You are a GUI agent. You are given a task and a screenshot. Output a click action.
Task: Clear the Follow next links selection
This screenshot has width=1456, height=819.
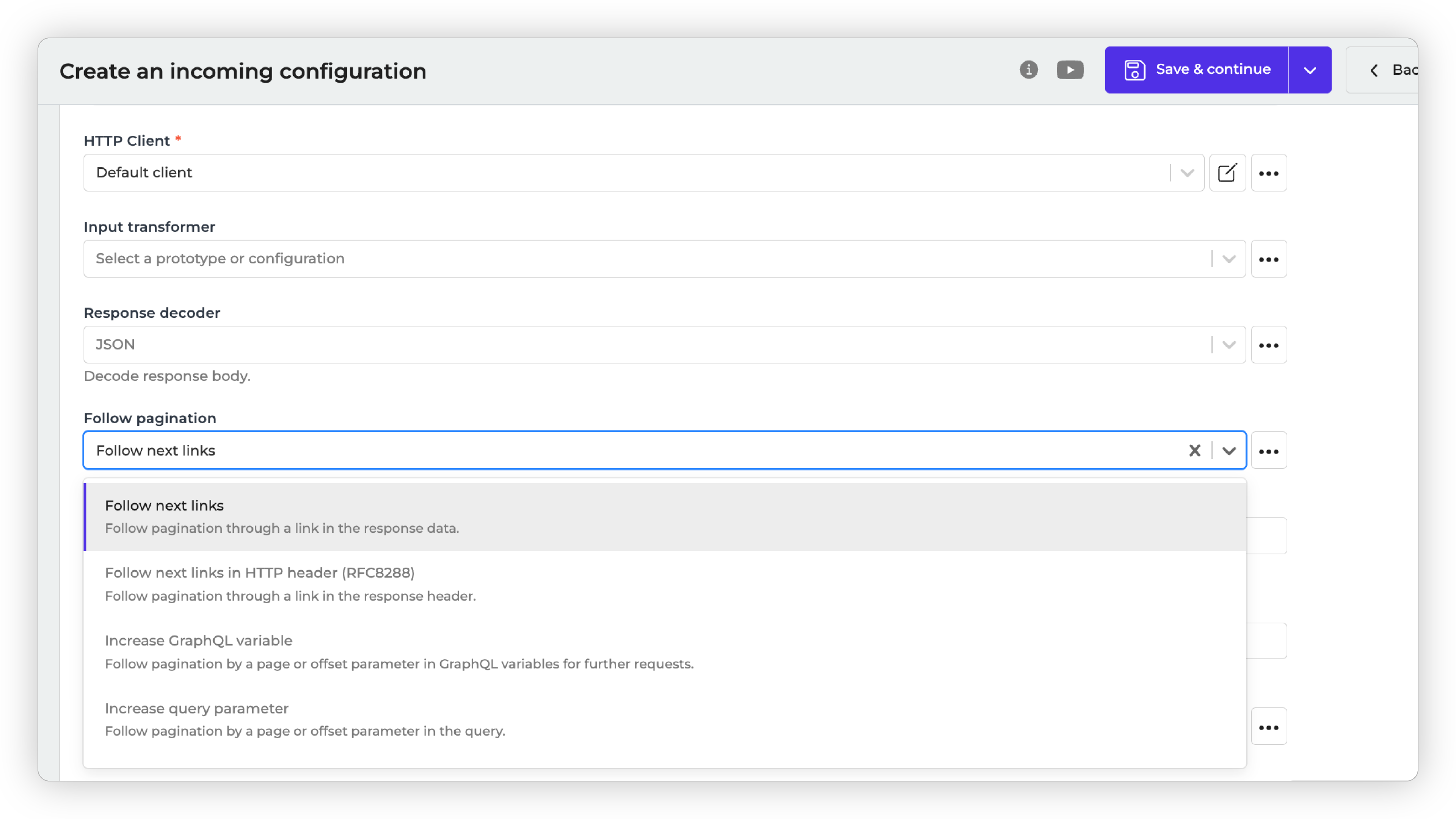1194,450
